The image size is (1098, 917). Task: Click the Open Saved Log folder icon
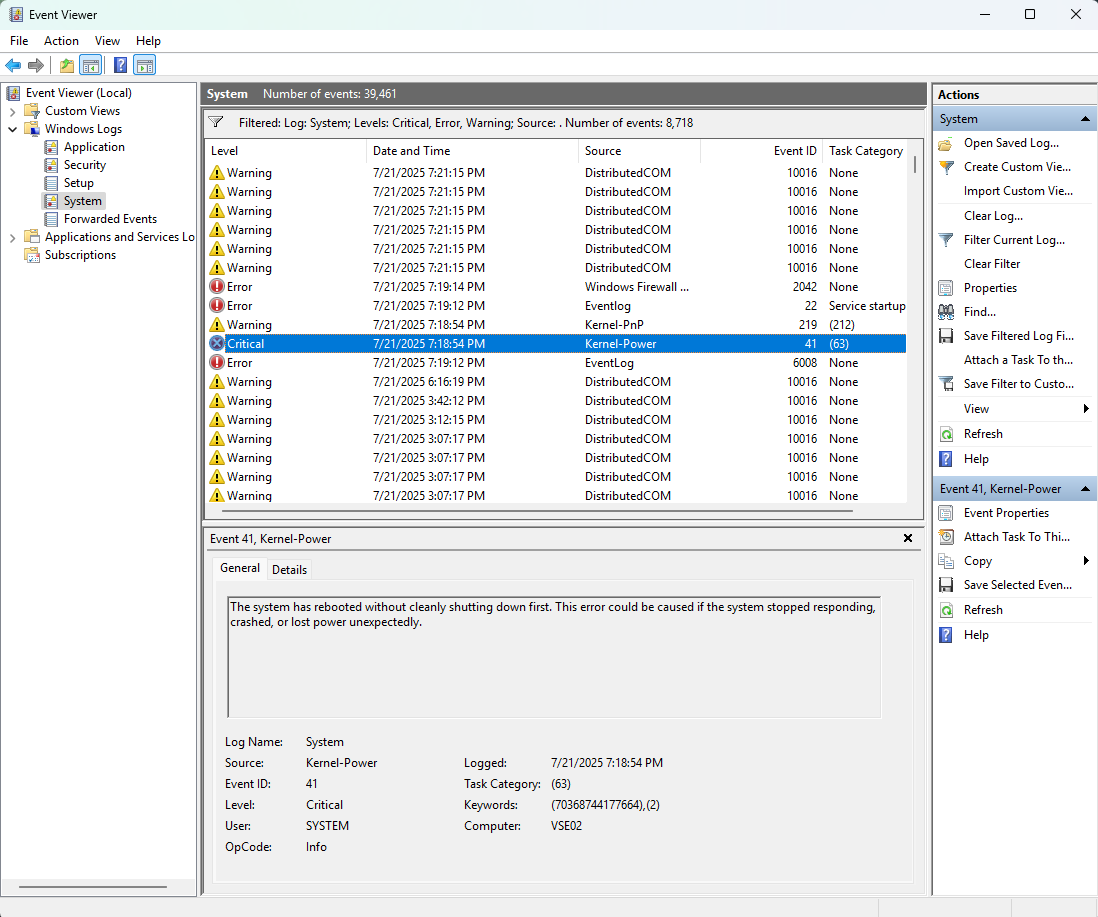pyautogui.click(x=946, y=144)
